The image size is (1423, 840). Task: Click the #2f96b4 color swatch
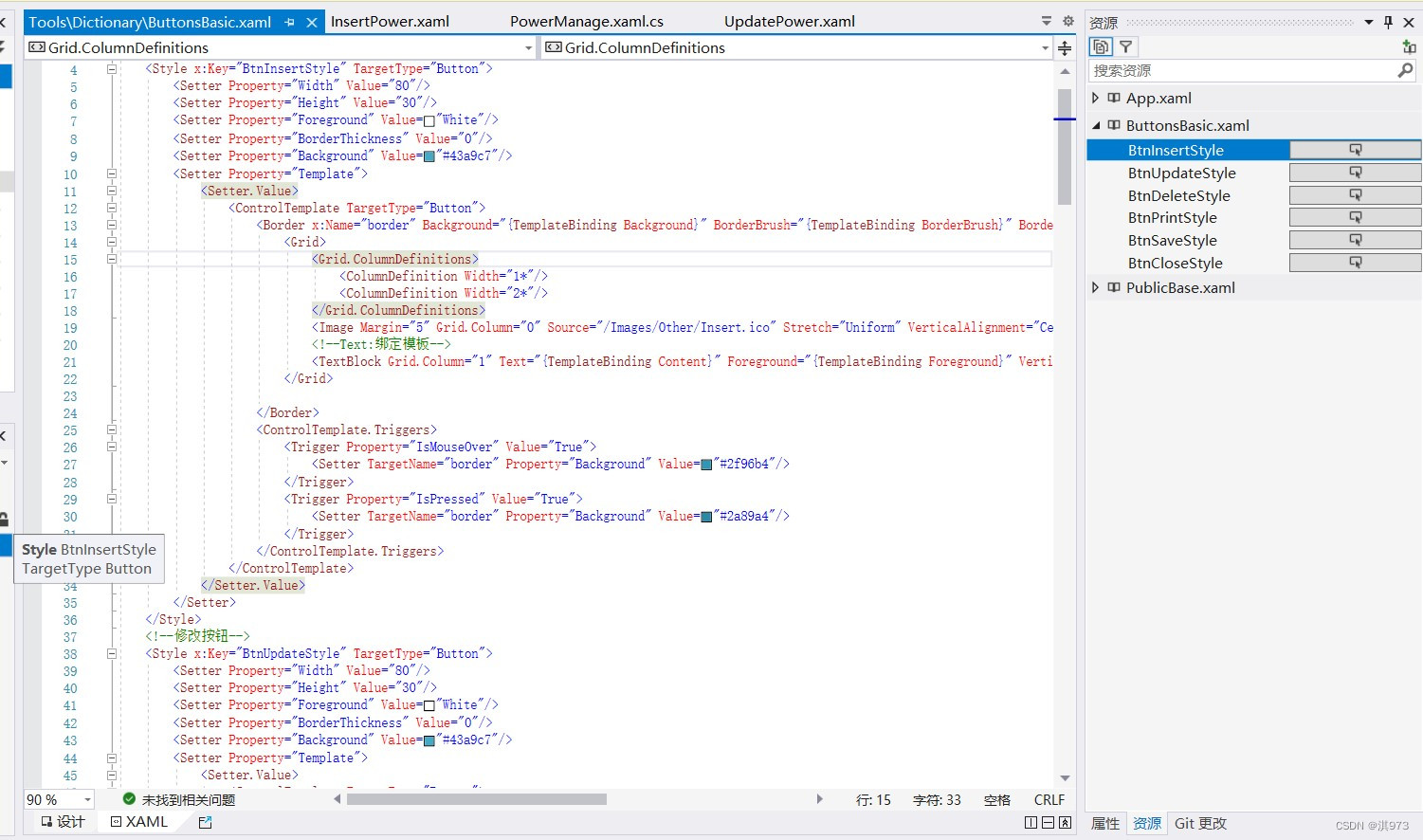[706, 465]
